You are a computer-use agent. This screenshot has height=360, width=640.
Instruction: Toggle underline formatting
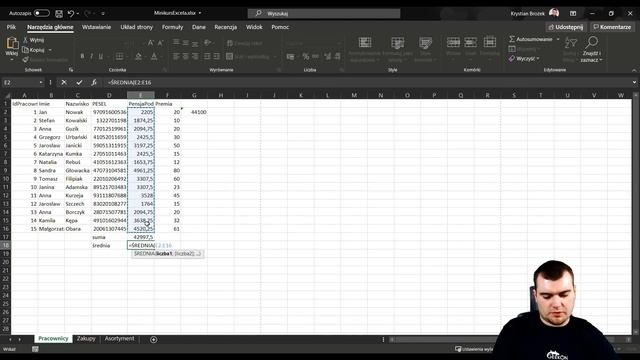point(100,56)
